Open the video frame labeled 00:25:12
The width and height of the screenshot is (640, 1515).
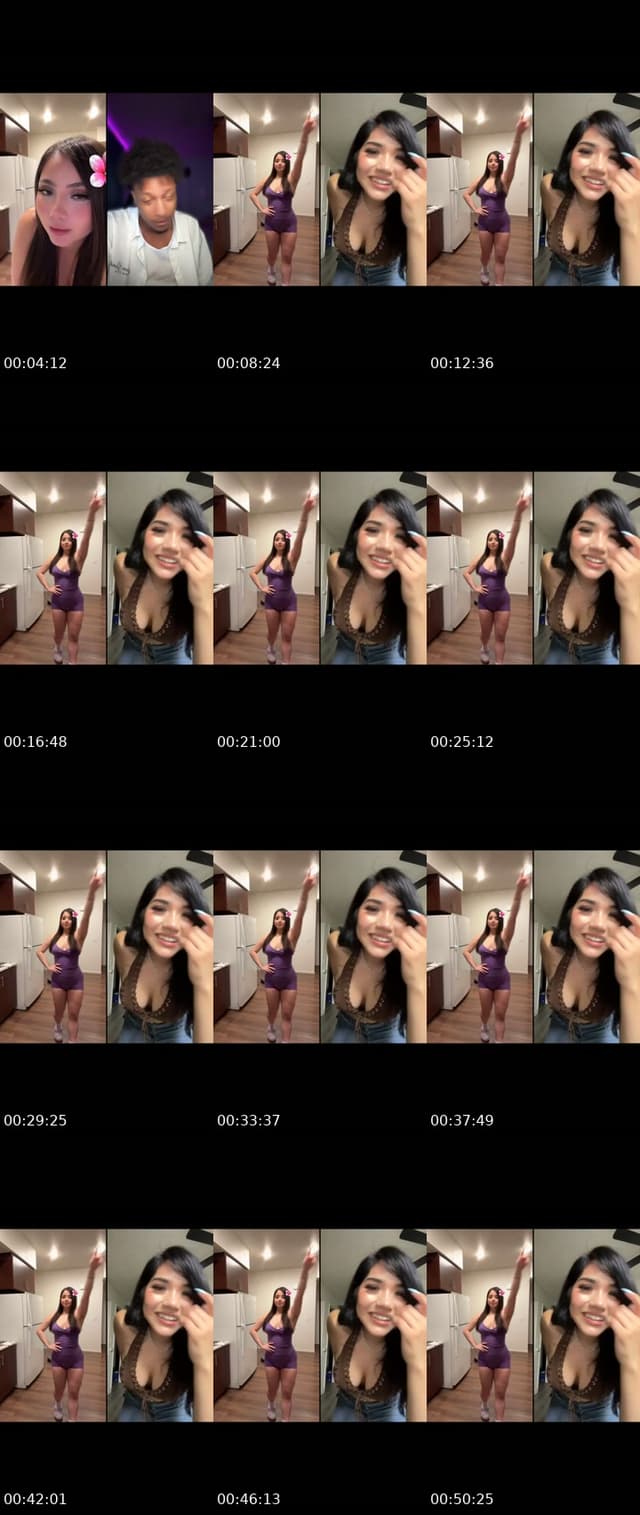533,568
